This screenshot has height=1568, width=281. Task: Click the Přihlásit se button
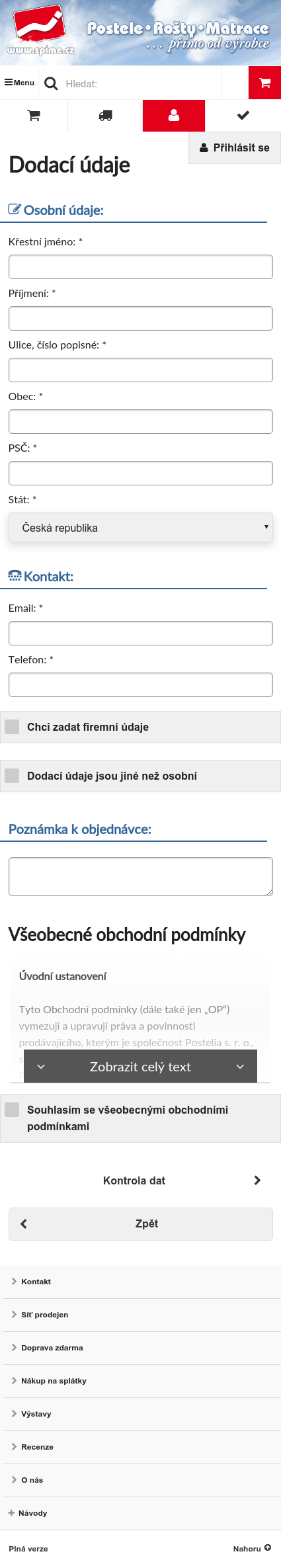pyautogui.click(x=235, y=147)
